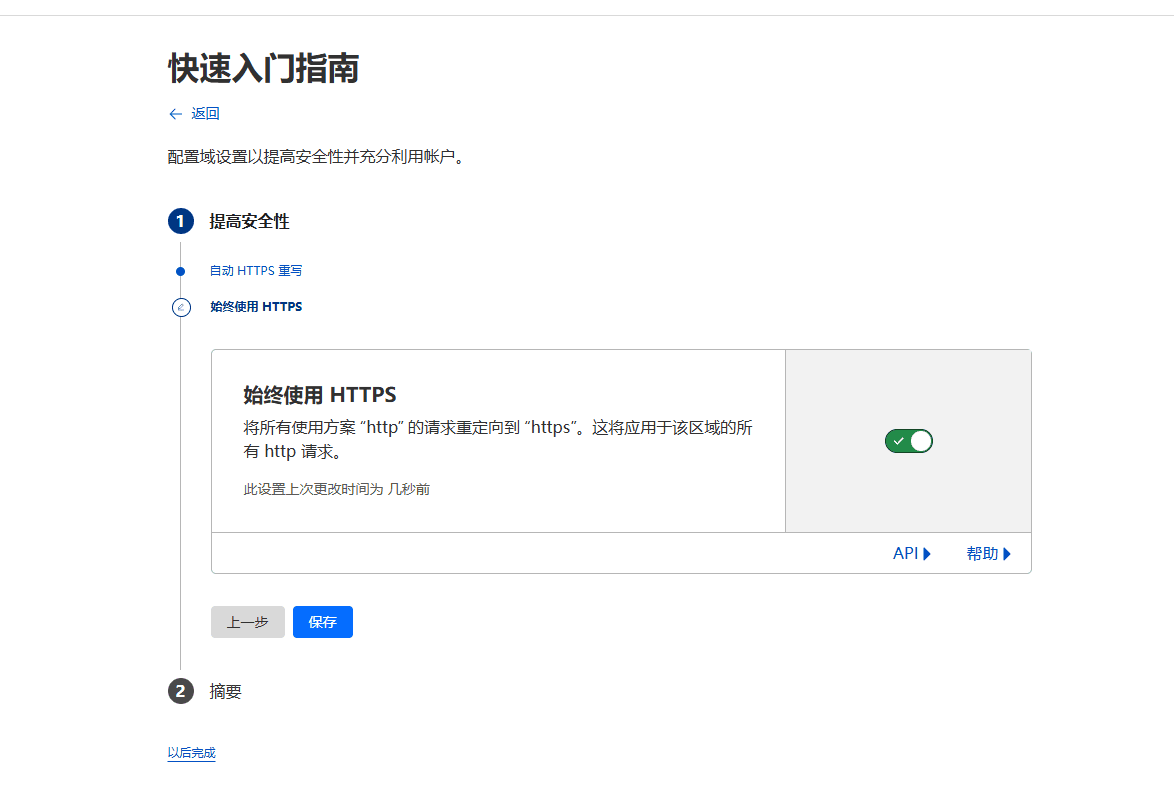Click the arrow icon next to 帮助
This screenshot has height=805, width=1174.
coord(1009,552)
